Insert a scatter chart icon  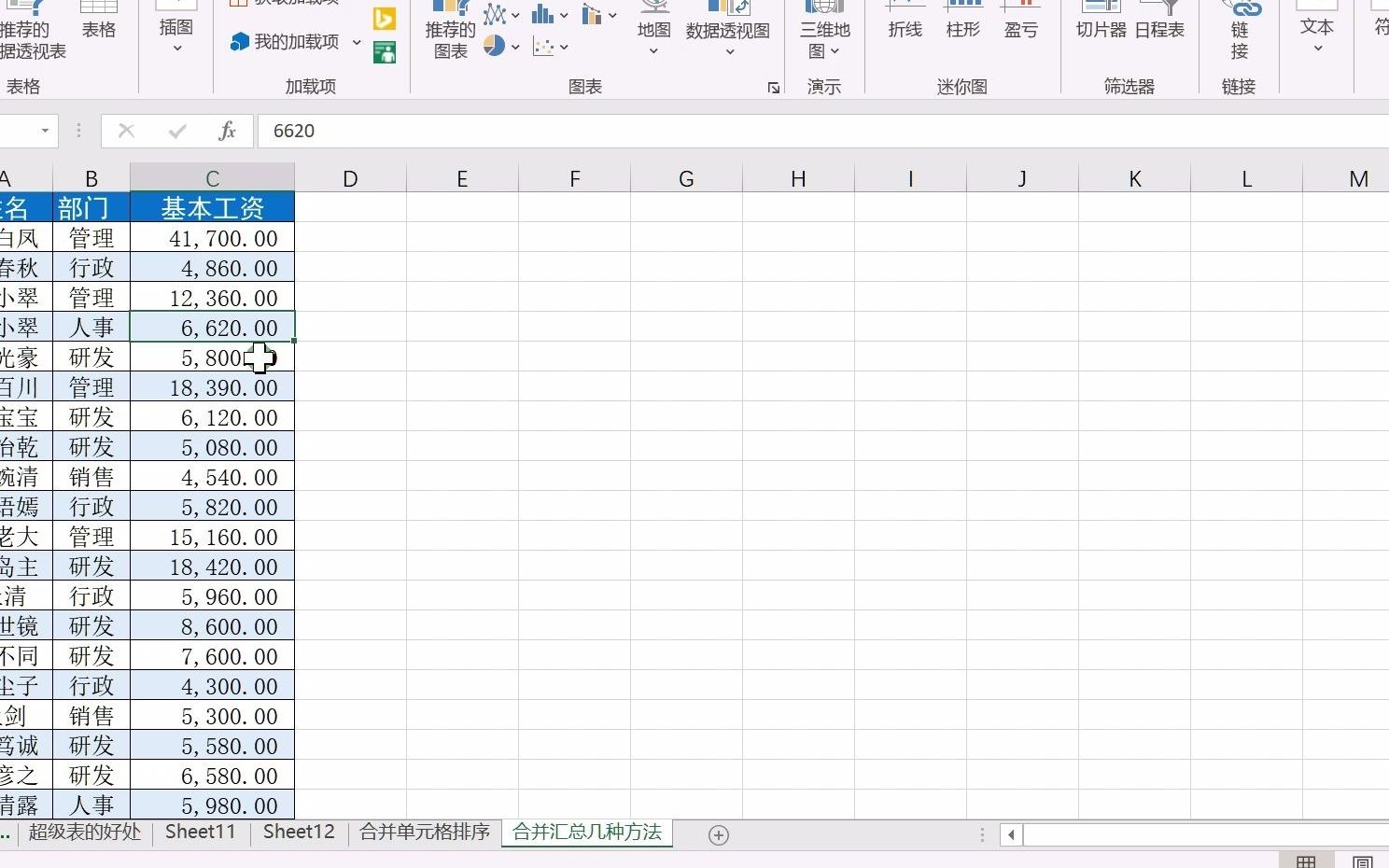tap(542, 46)
